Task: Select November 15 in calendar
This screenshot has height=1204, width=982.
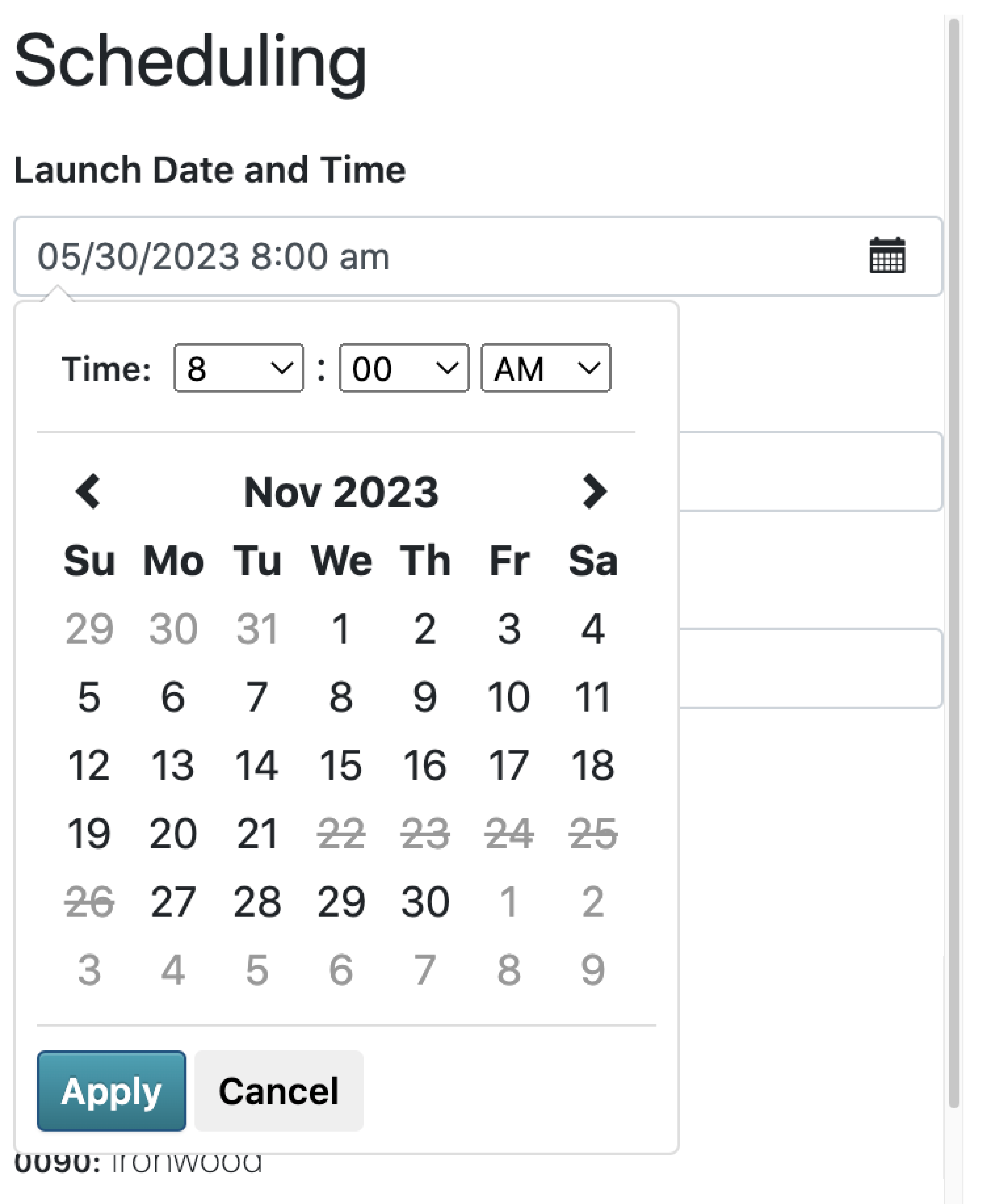Action: [x=341, y=765]
